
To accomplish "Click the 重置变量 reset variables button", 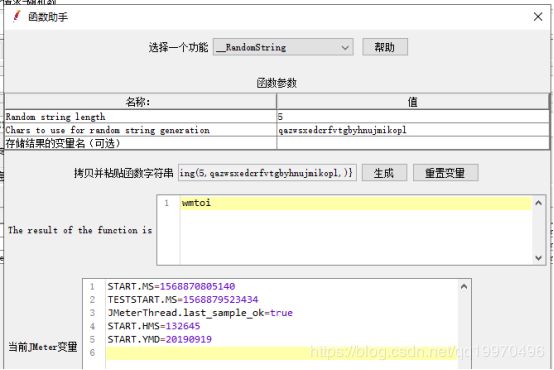I will 445,173.
